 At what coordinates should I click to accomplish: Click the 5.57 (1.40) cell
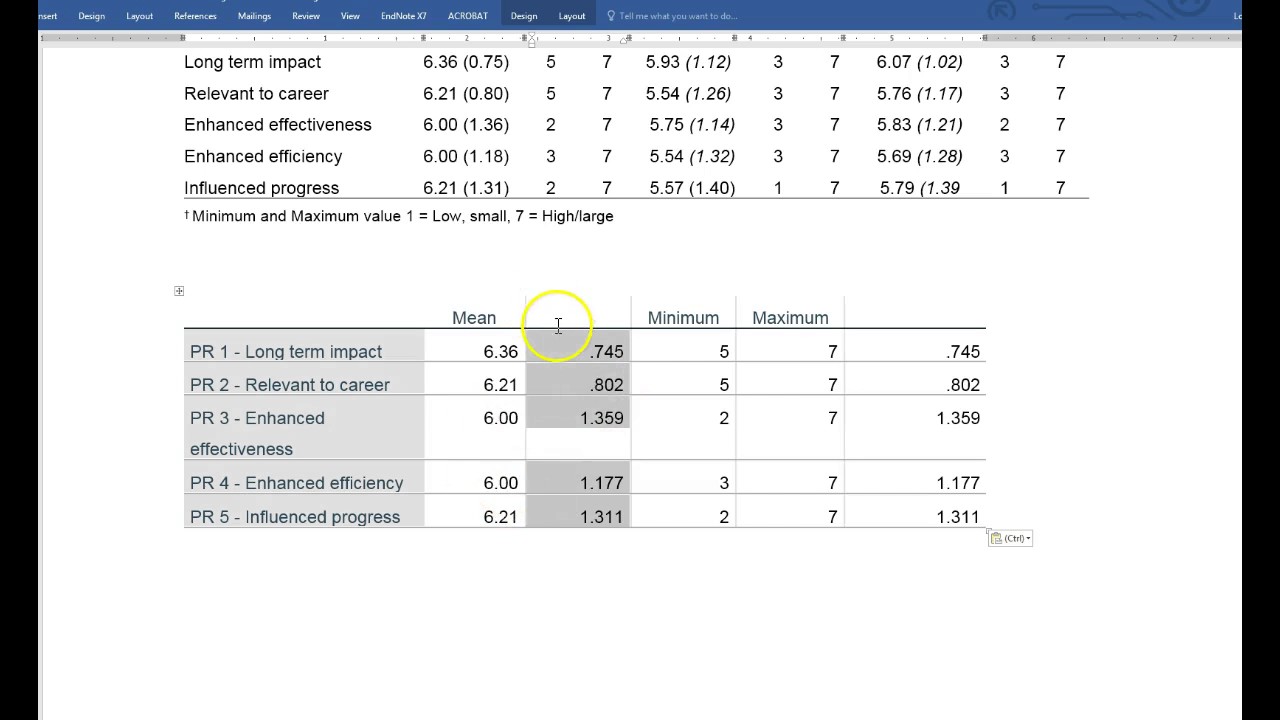click(692, 188)
